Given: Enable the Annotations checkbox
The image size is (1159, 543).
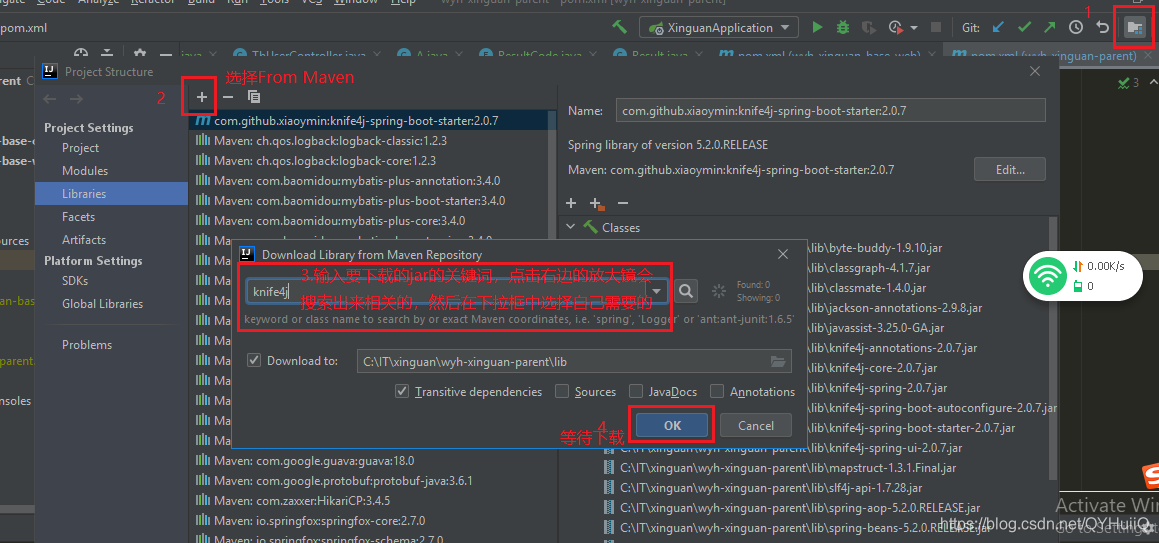Looking at the screenshot, I should pos(717,392).
